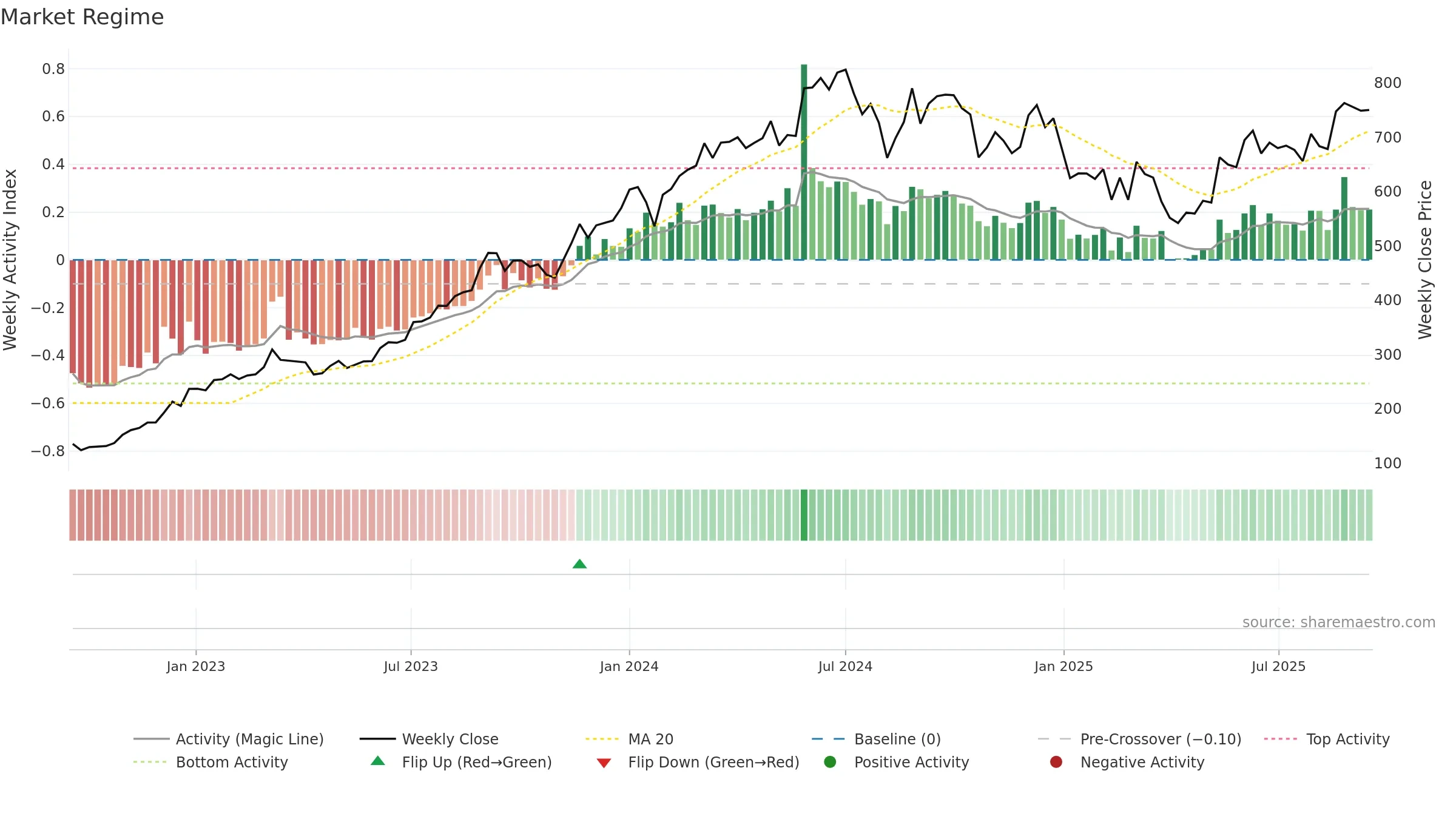
Task: Click the Jan 2025 axis label
Action: pyautogui.click(x=1063, y=666)
